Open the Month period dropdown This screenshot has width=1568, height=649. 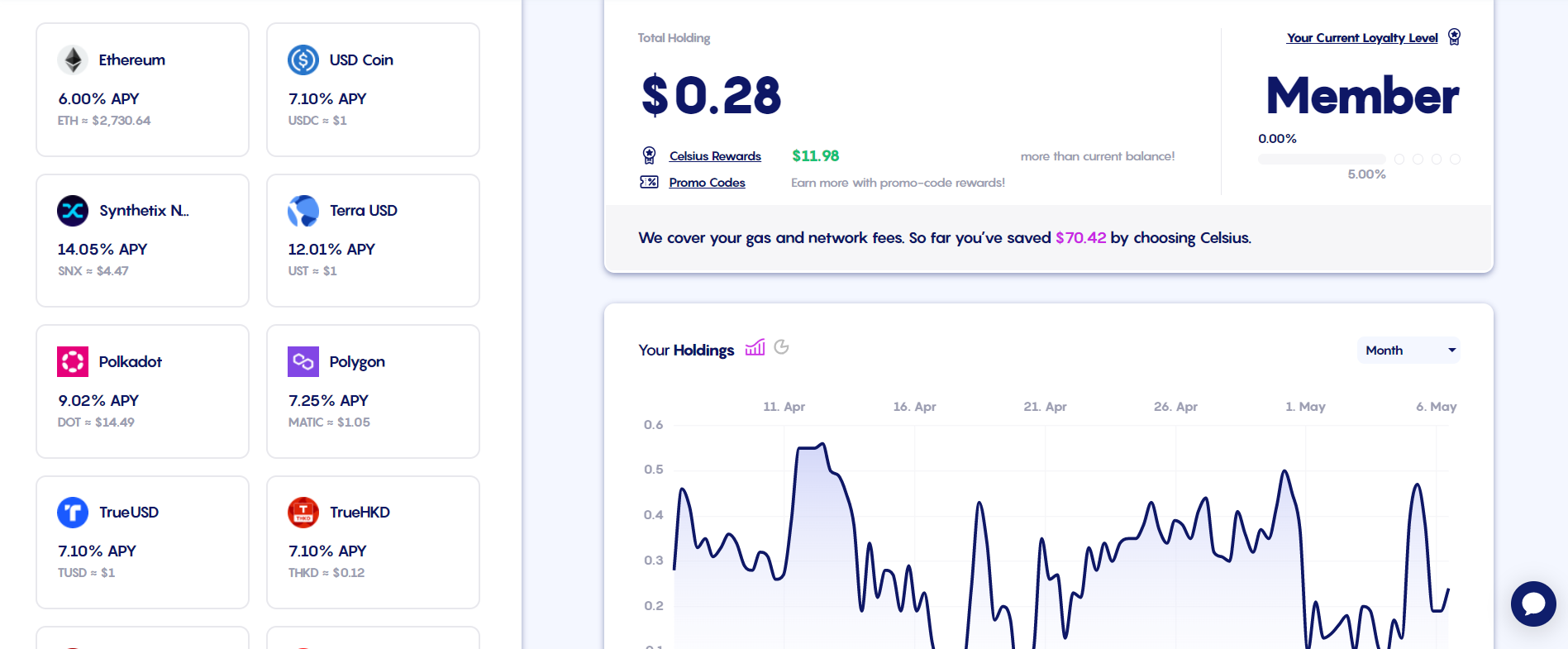coord(1408,350)
